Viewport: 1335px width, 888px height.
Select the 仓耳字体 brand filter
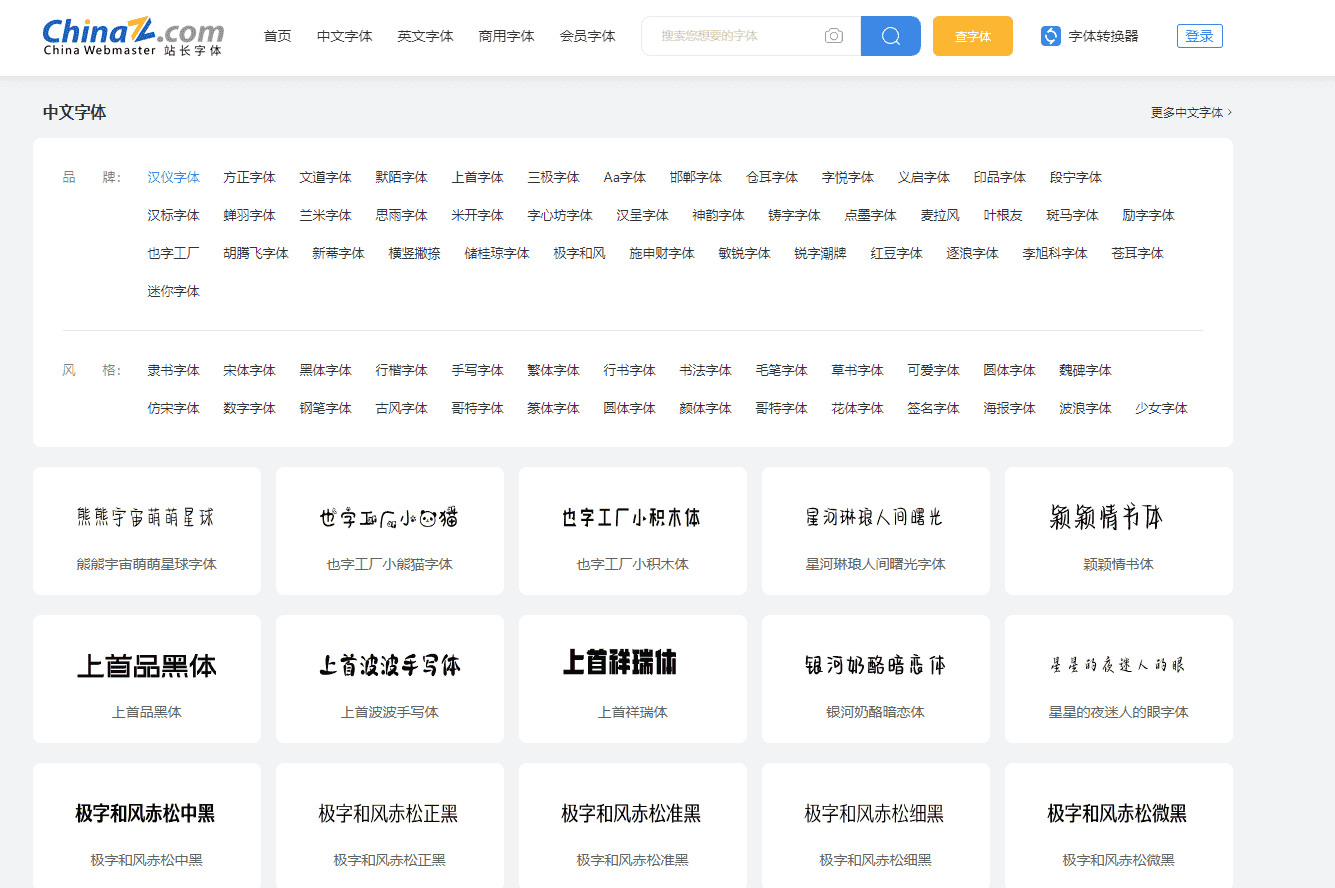point(772,177)
